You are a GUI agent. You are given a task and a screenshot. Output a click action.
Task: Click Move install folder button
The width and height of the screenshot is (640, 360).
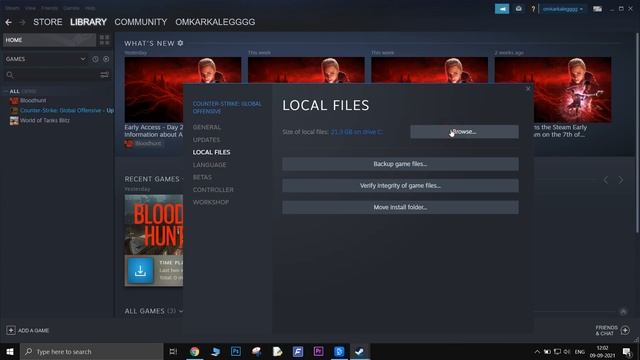(400, 207)
